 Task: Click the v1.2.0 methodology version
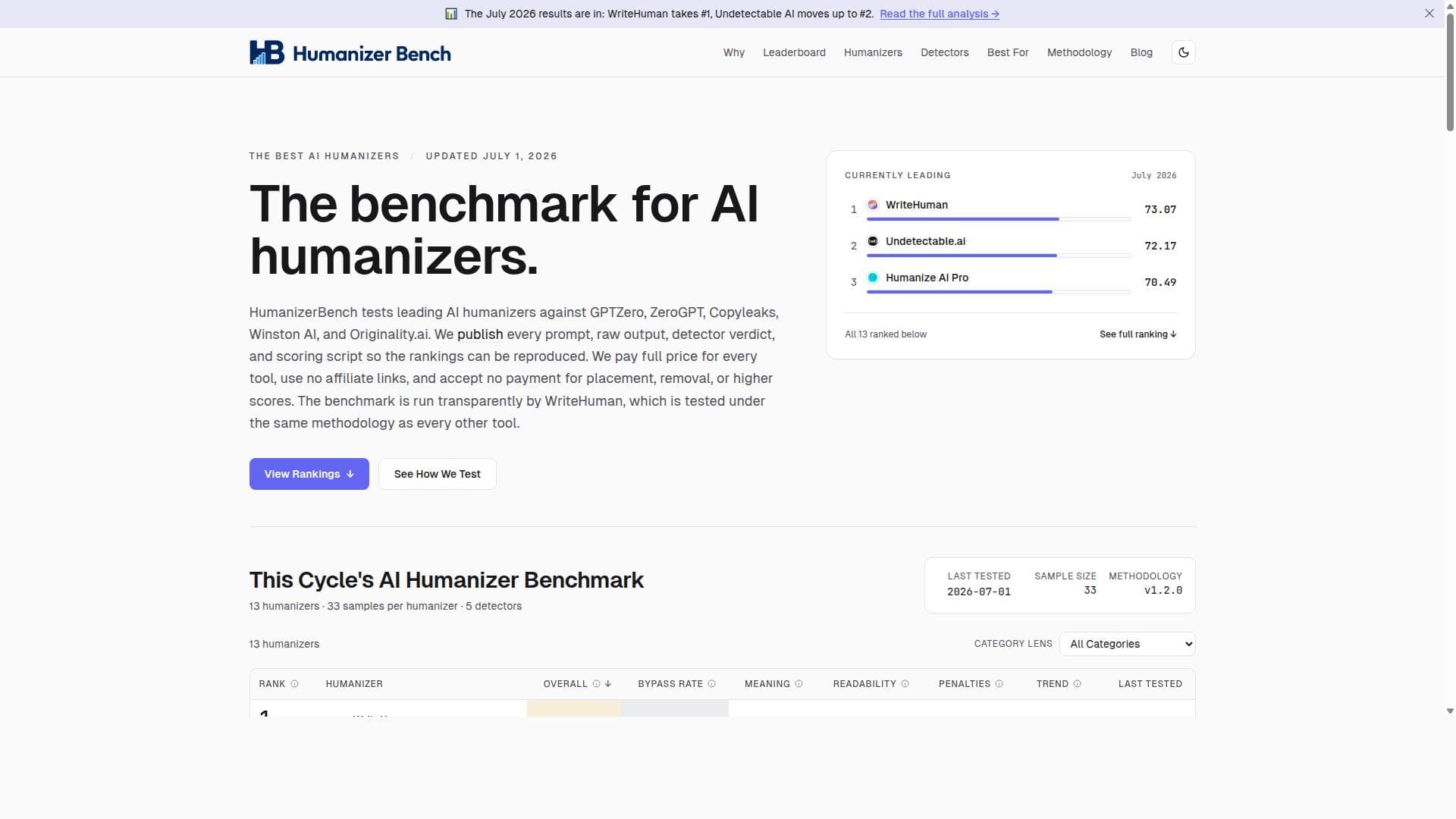point(1163,590)
